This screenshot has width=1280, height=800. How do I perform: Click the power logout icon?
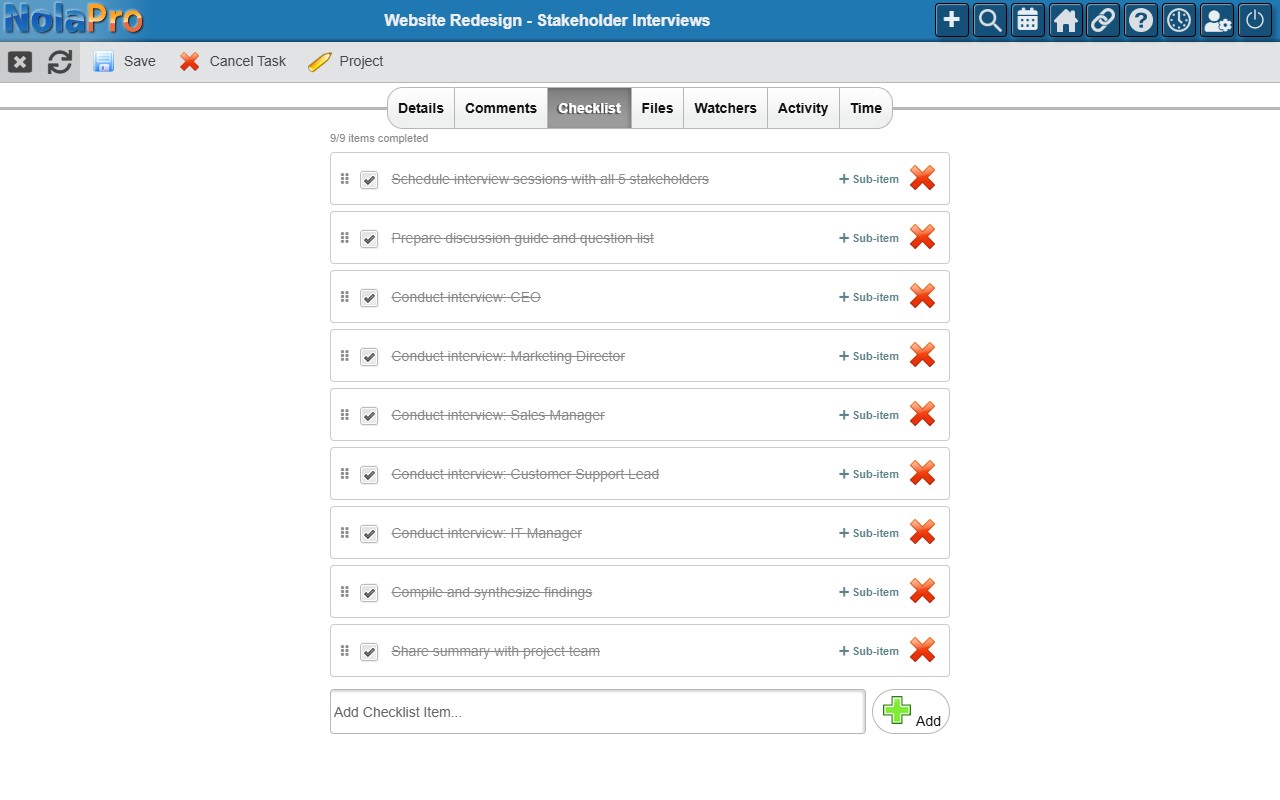[1256, 20]
